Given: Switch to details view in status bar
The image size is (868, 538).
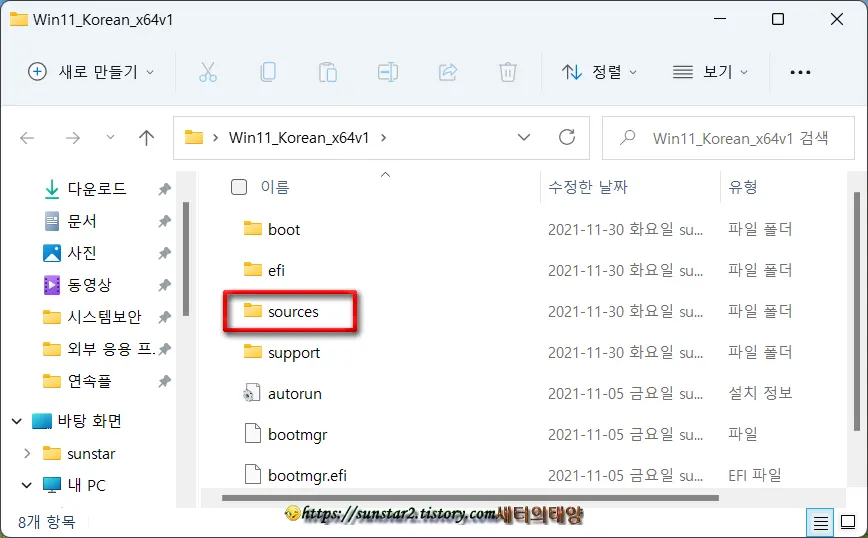Looking at the screenshot, I should point(820,522).
